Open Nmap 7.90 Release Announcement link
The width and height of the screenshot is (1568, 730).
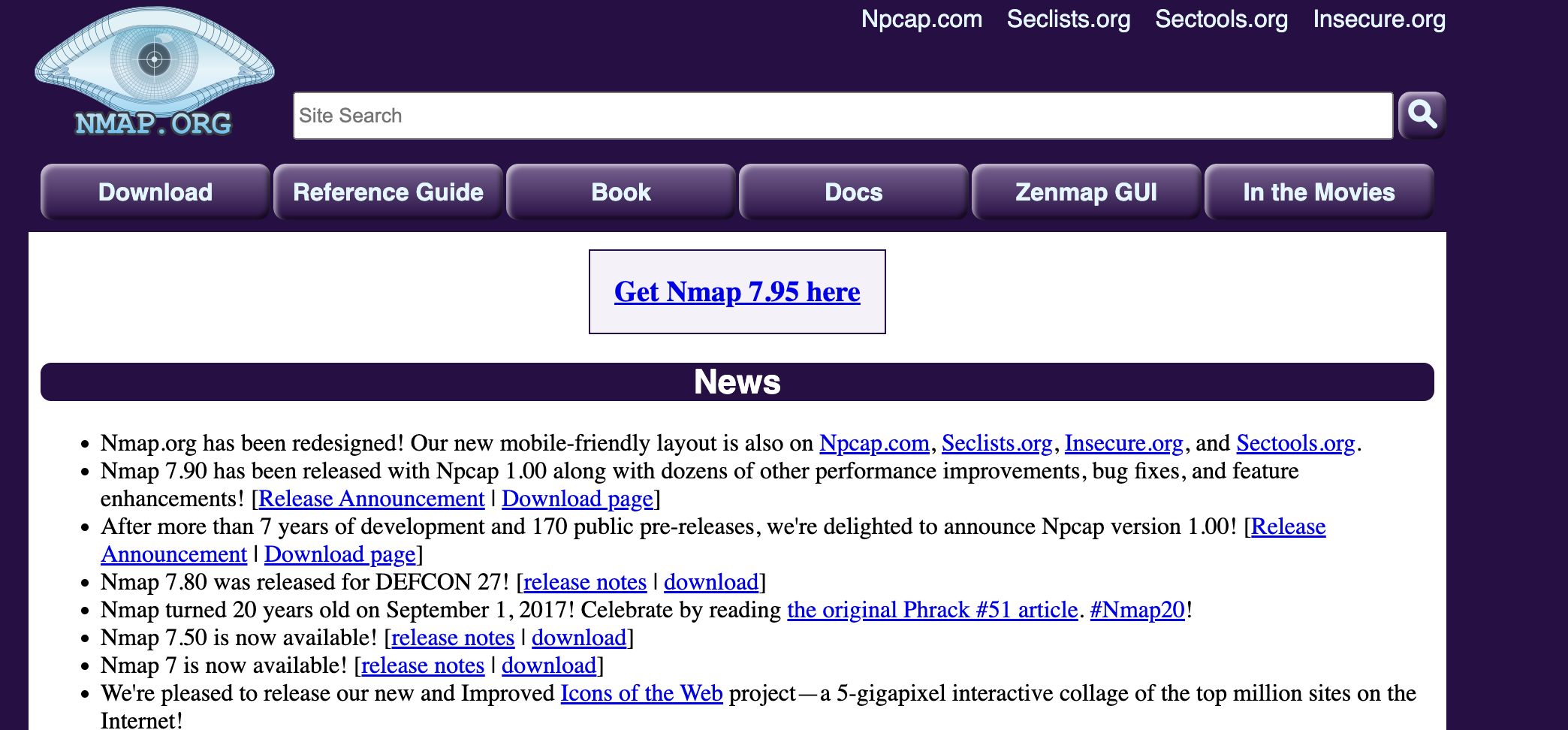[x=372, y=499]
